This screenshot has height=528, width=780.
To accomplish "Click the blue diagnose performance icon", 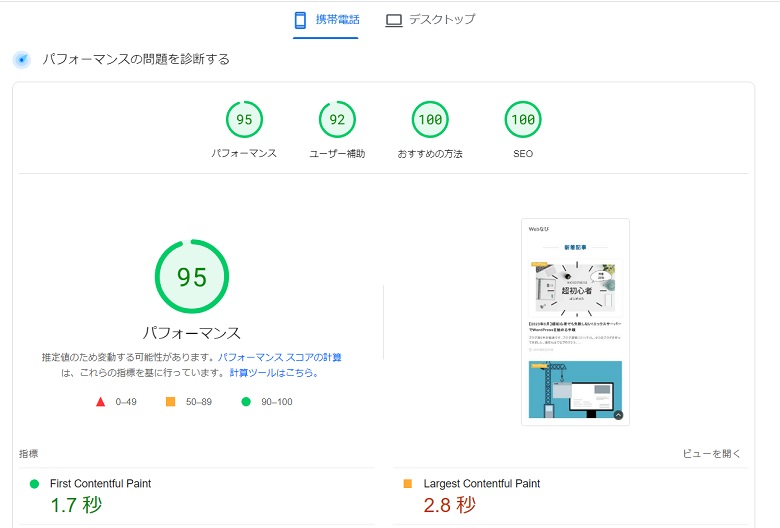I will (22, 60).
